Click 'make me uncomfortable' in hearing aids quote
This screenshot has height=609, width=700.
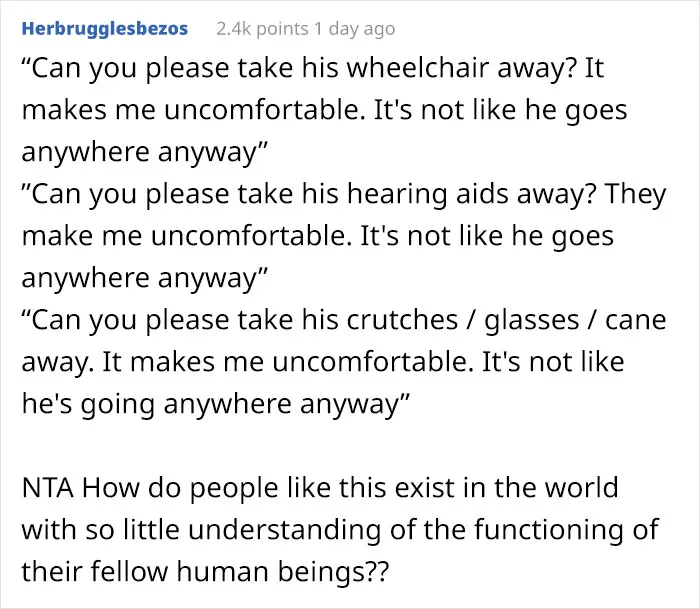[186, 236]
